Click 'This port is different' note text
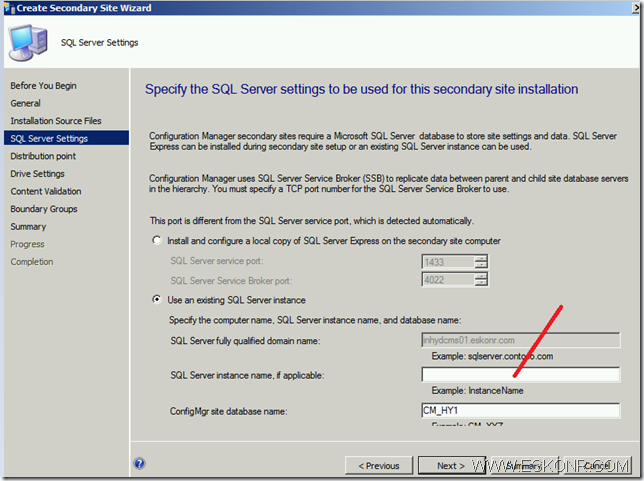 [x=312, y=221]
